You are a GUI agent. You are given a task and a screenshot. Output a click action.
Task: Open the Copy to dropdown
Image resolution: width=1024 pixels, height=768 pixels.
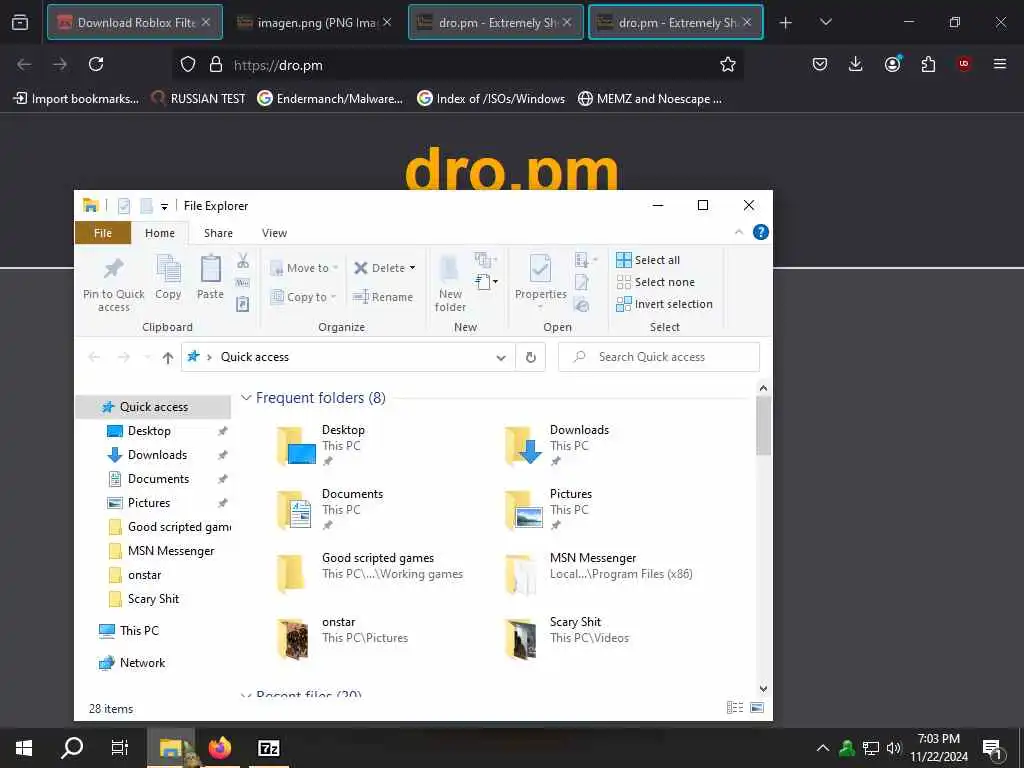point(304,297)
